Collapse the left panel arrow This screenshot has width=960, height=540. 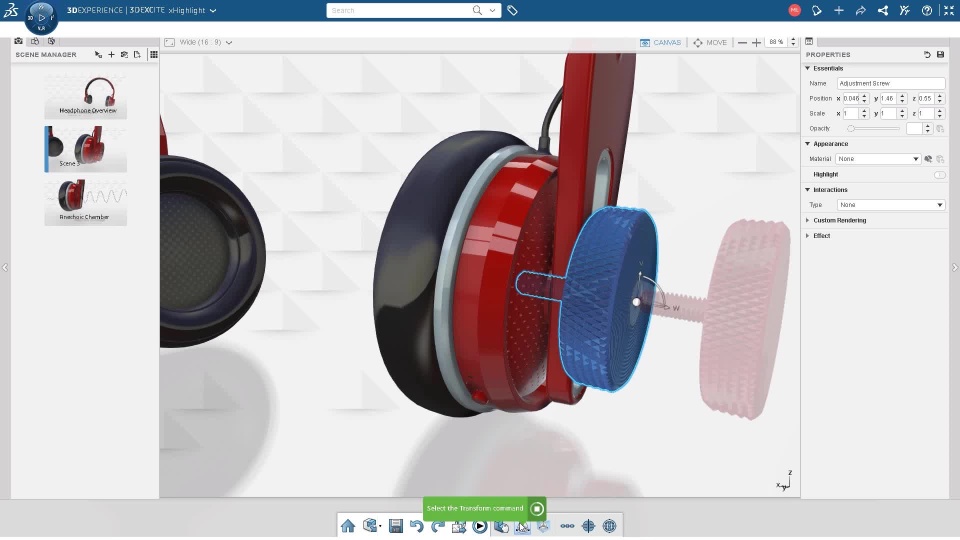(5, 268)
